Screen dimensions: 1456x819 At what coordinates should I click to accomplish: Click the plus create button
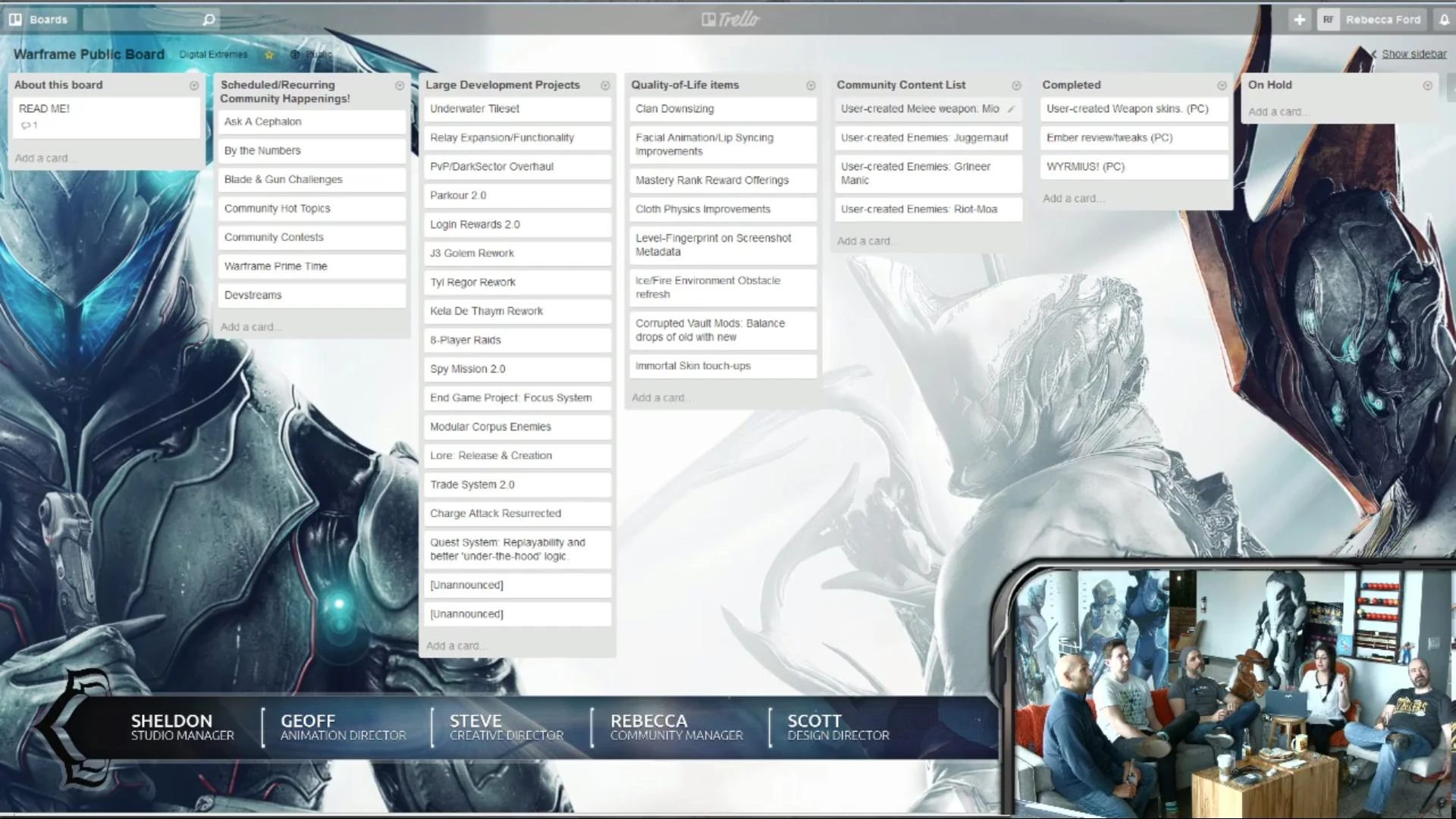click(x=1299, y=20)
